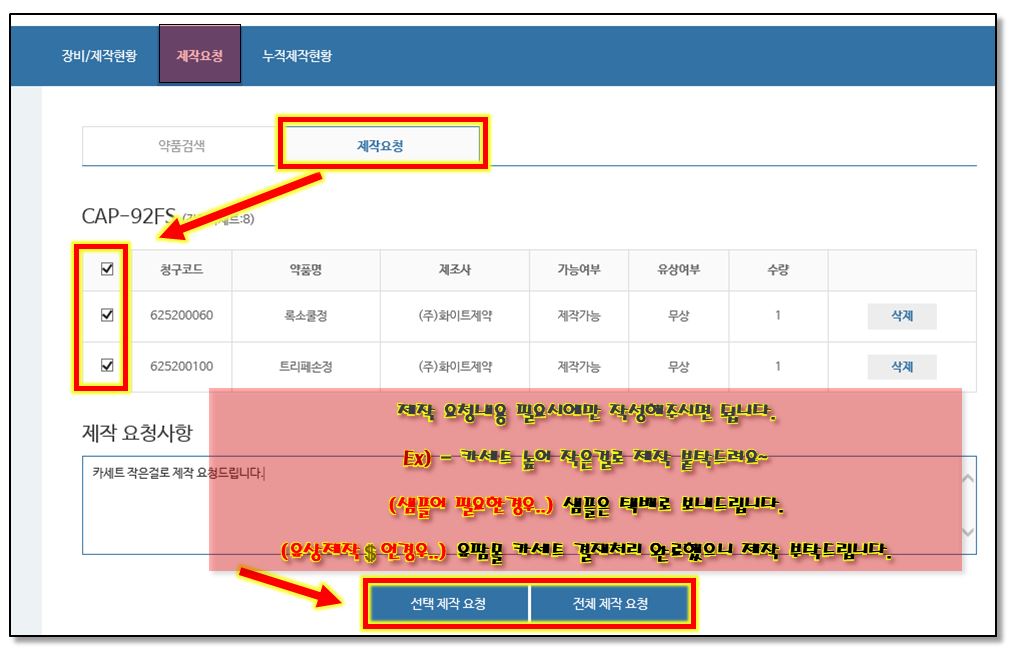
Task: Select the 제작요청 sub-tab
Action: [381, 146]
